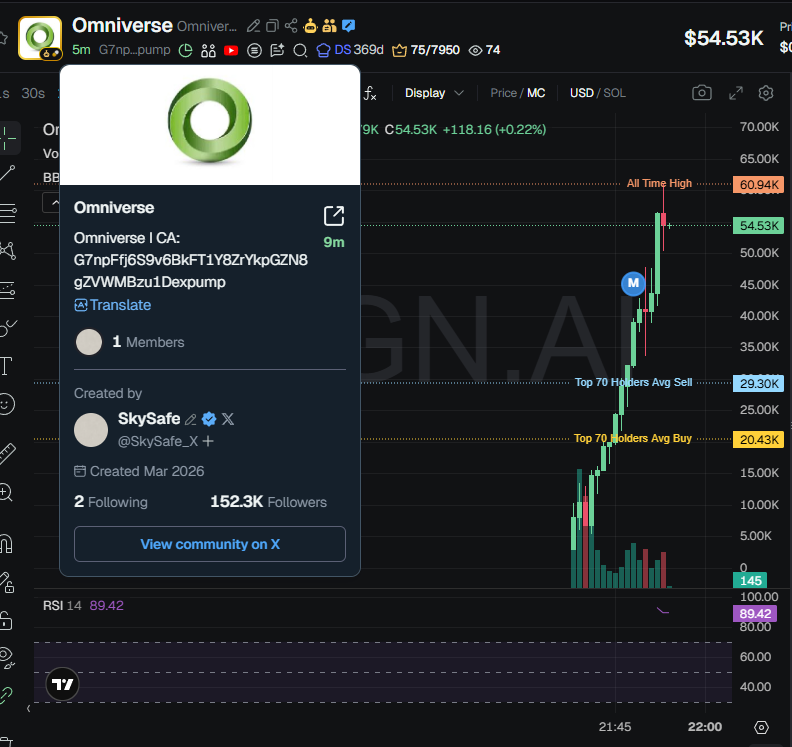Click the plus next to @SkySafe_X
The image size is (792, 747).
pyautogui.click(x=208, y=441)
